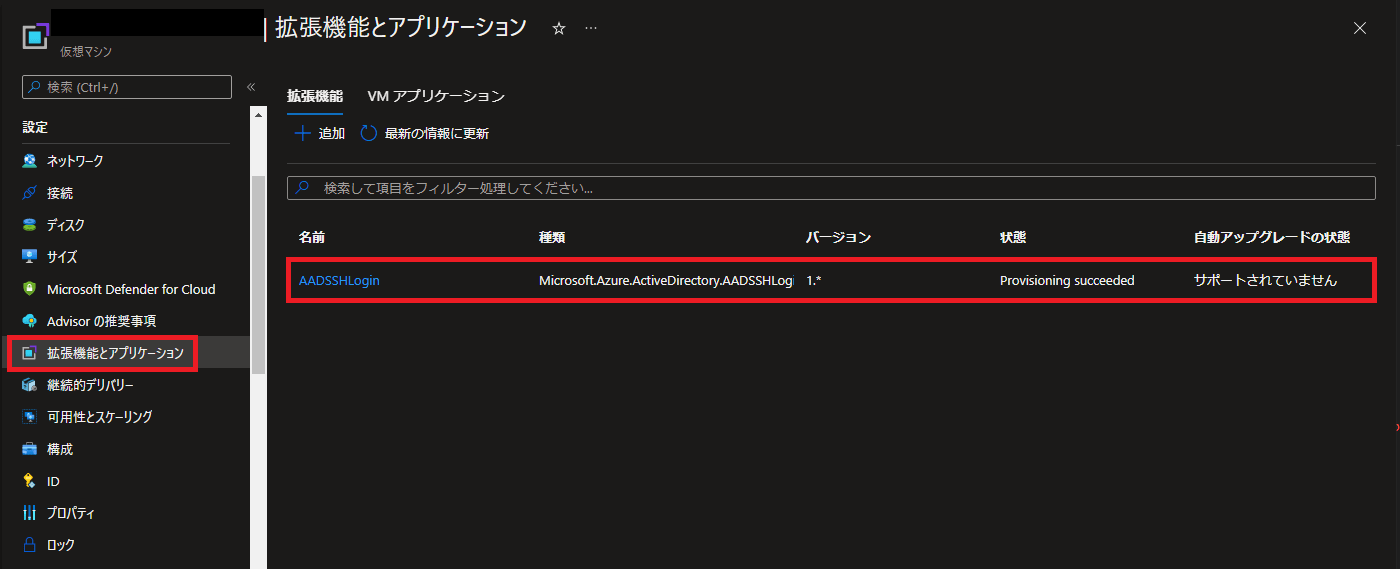
Task: Switch to the VM アプリケーション tab
Action: pos(436,96)
